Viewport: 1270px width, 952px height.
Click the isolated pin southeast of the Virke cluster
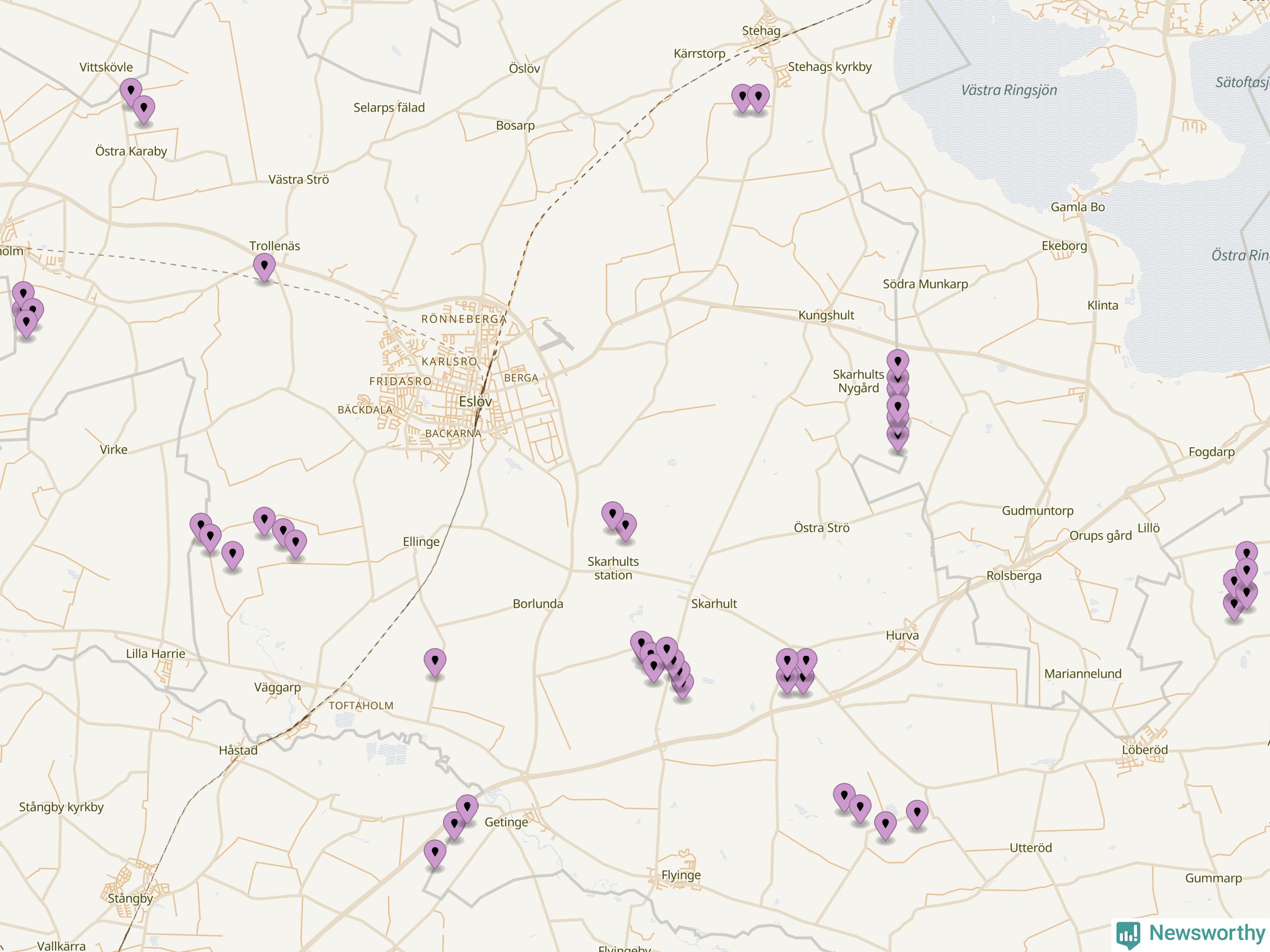coord(233,555)
